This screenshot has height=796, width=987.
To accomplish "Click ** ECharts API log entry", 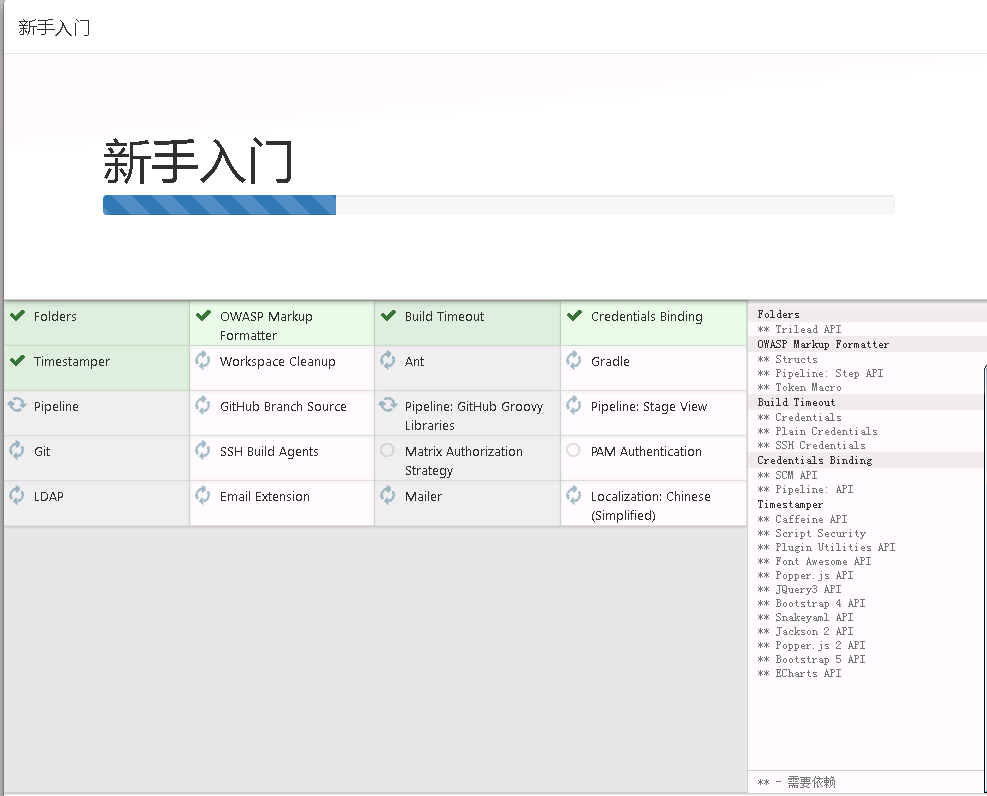I will coord(799,673).
